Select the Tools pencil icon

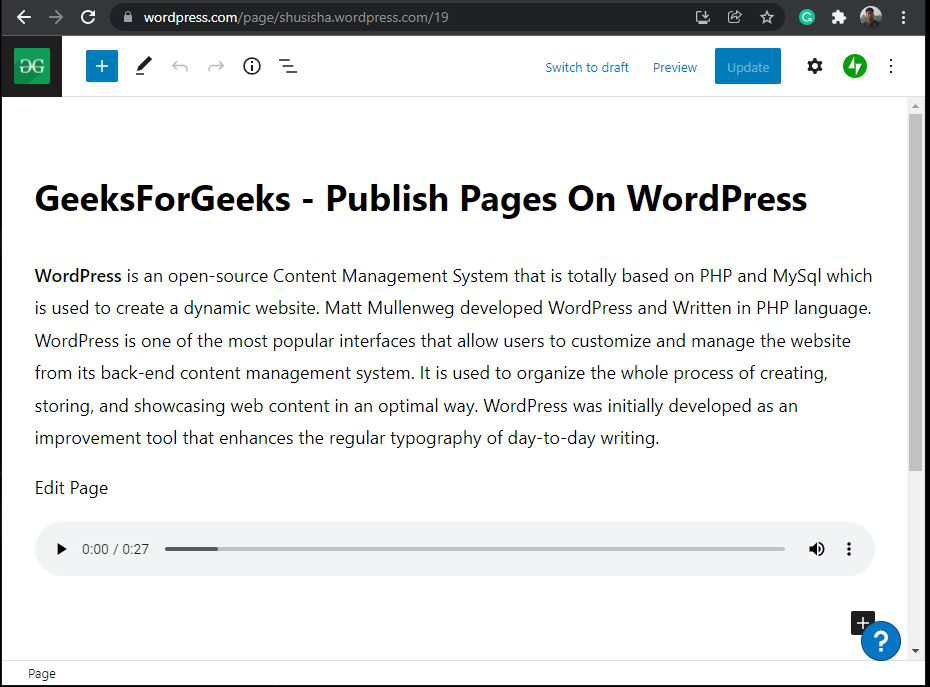point(144,66)
